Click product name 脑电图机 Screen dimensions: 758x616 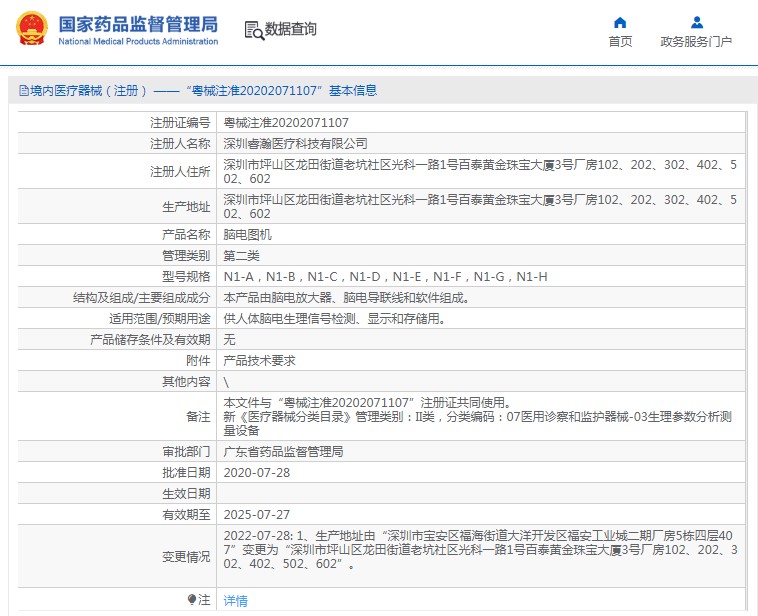tap(246, 235)
